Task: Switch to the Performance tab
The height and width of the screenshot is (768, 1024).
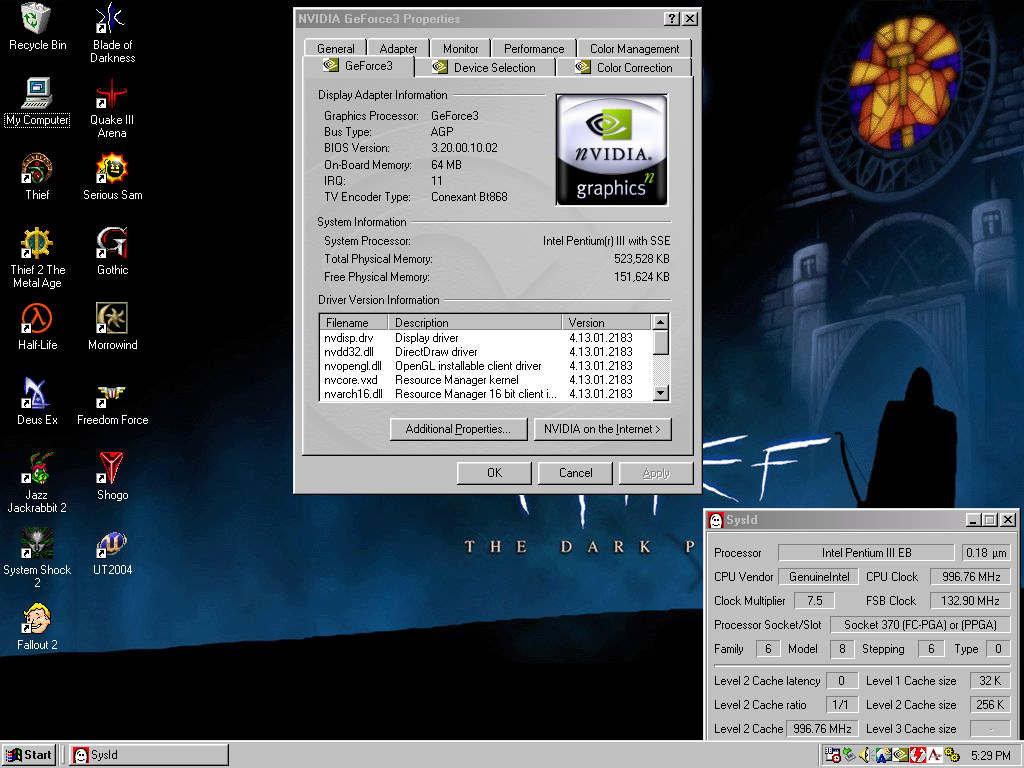Action: [x=533, y=48]
